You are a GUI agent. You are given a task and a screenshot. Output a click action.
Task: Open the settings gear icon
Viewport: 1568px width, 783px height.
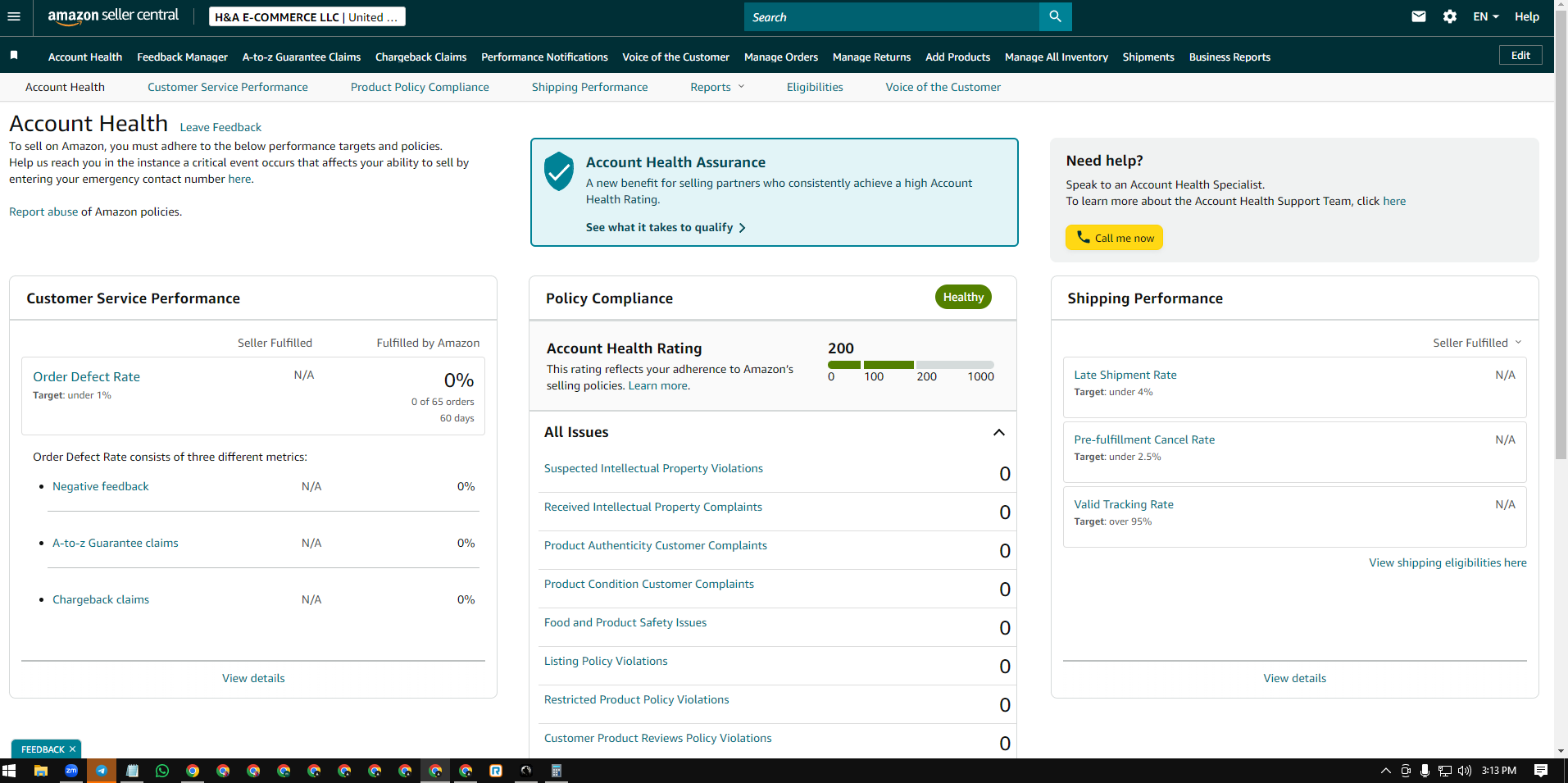click(x=1450, y=16)
